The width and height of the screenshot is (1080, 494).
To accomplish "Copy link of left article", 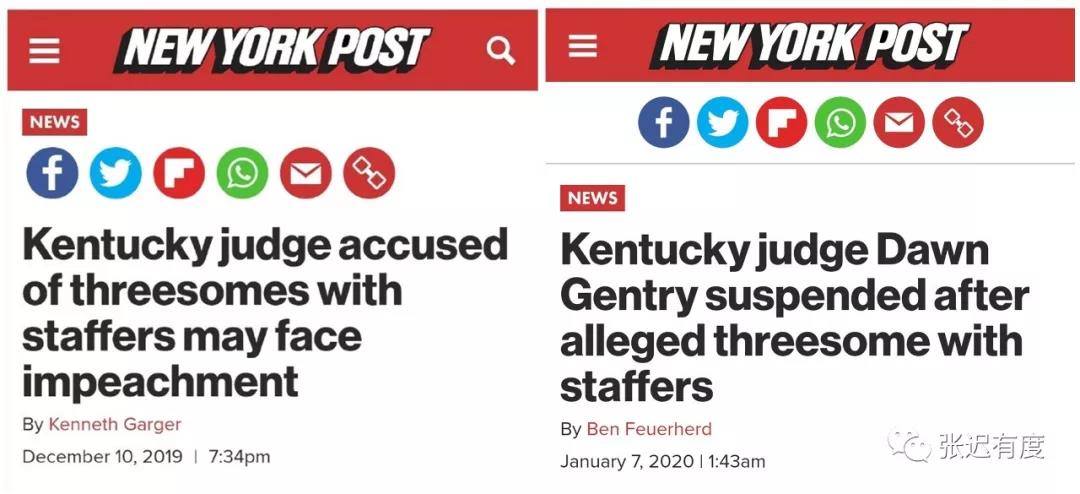I will click(369, 173).
